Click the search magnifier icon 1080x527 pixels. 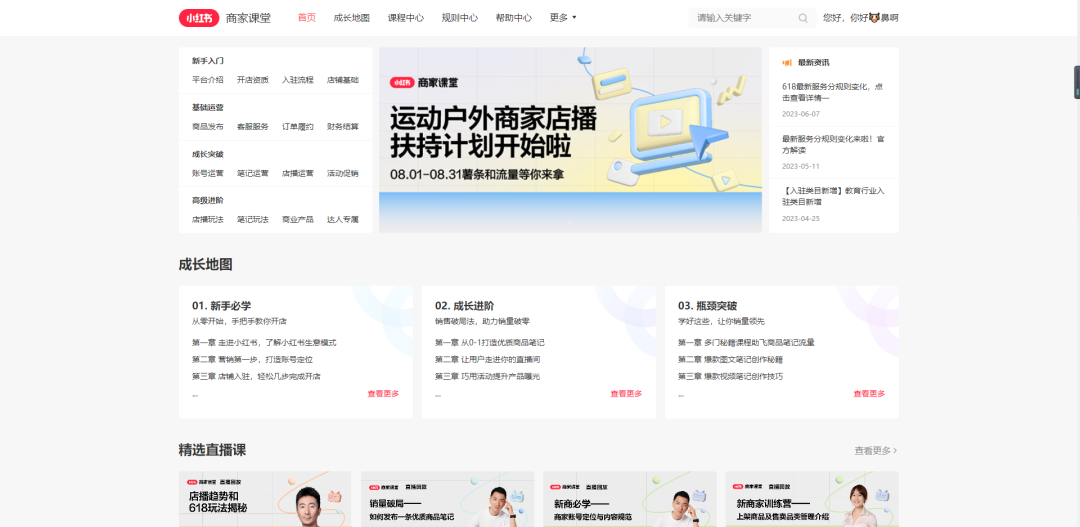tap(803, 18)
